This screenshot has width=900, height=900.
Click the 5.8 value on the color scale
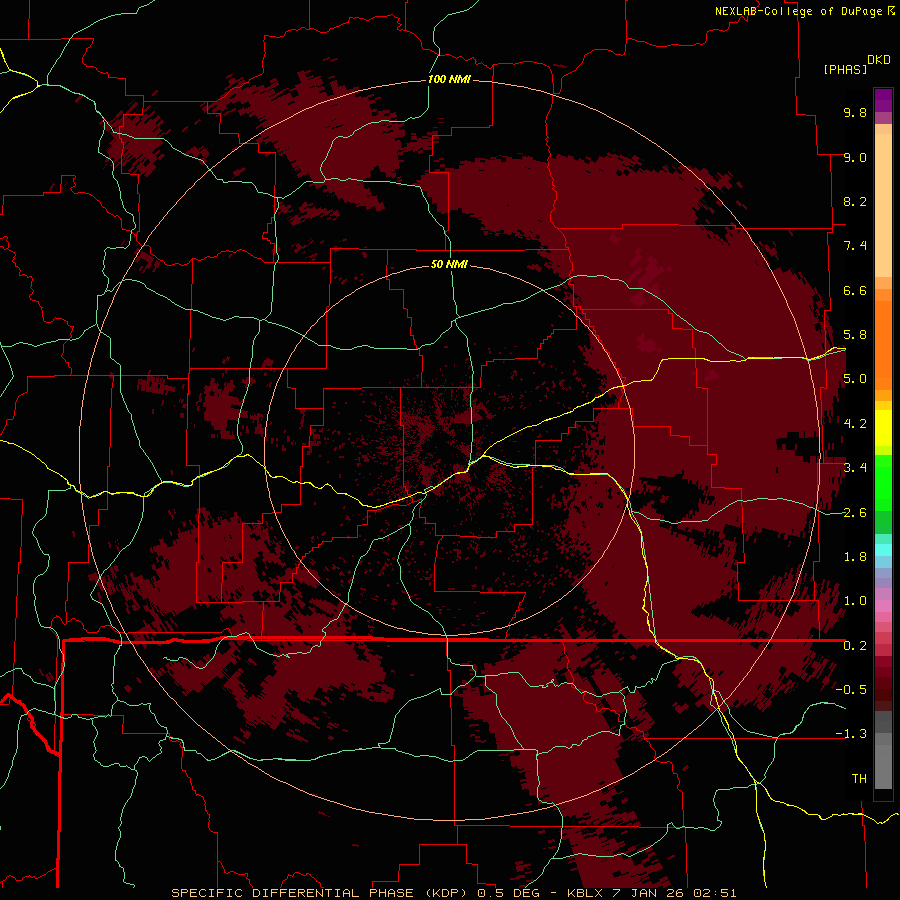pos(855,335)
